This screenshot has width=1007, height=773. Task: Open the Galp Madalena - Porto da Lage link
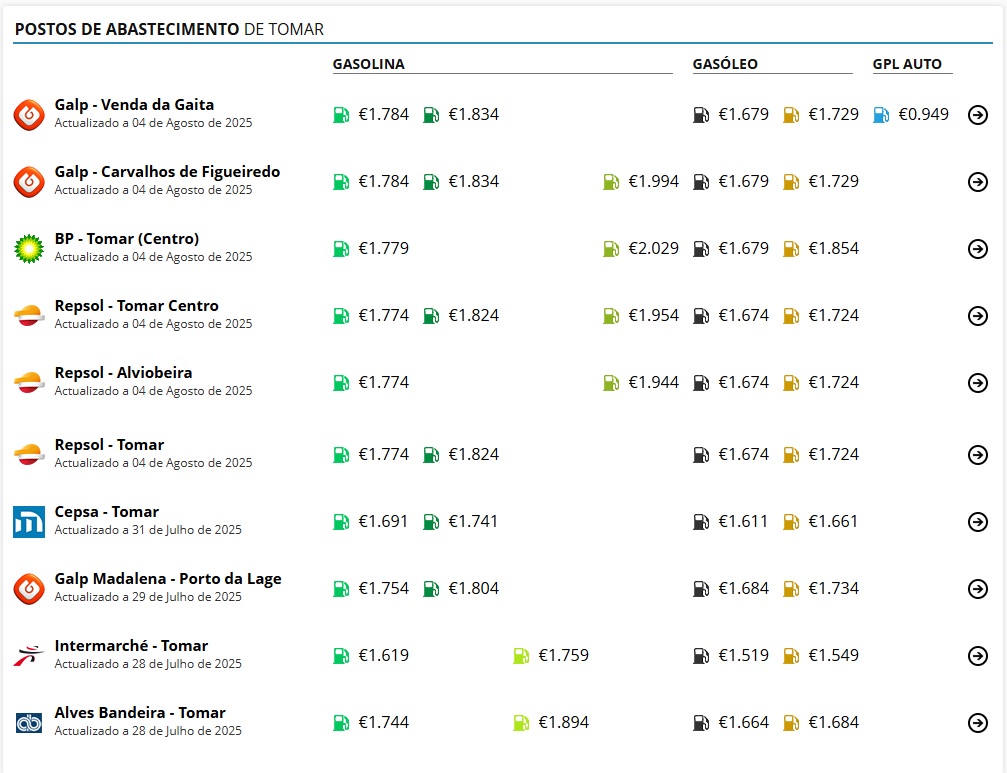pos(168,579)
